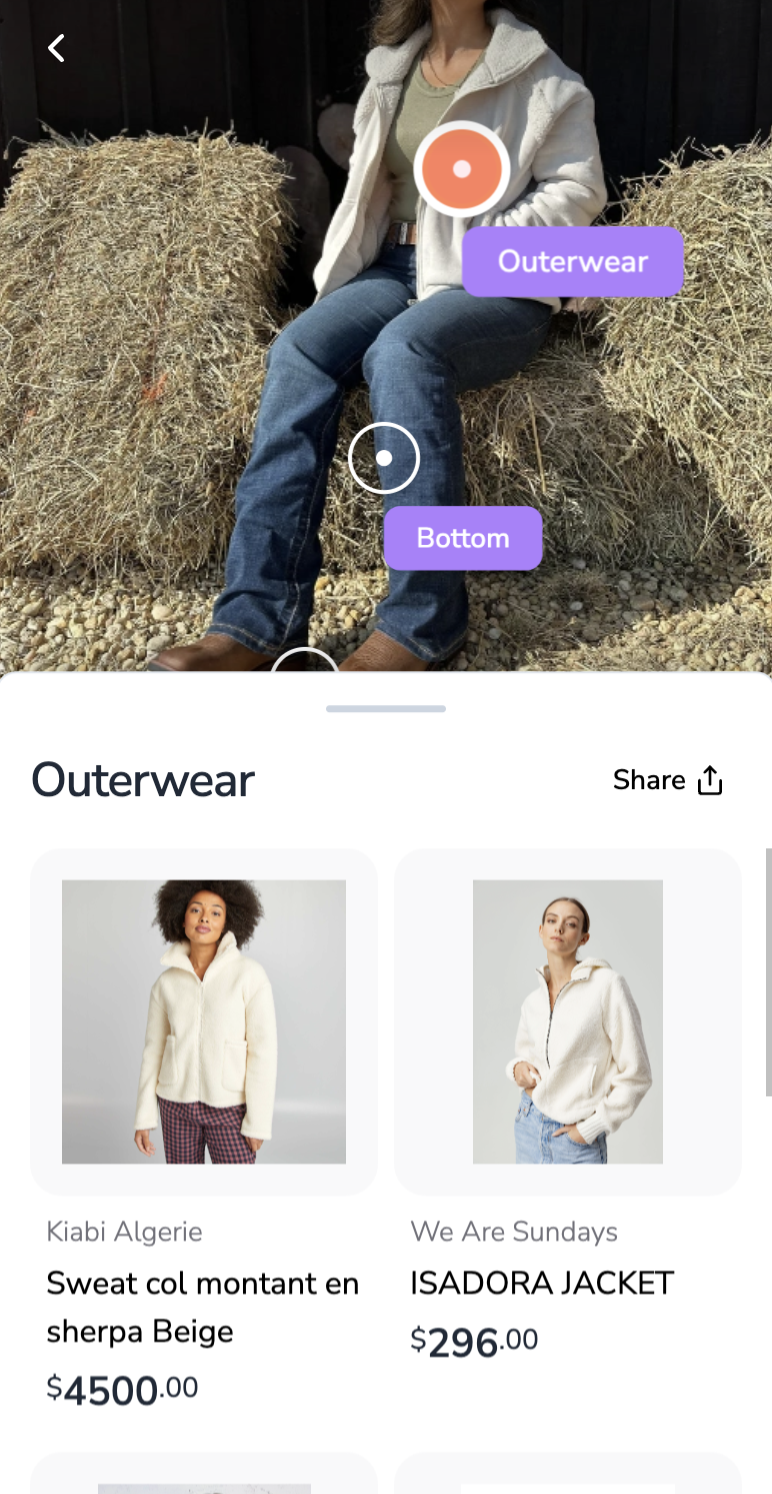The height and width of the screenshot is (1494, 772).
Task: Click the $4500.00 price
Action: [x=122, y=1390]
